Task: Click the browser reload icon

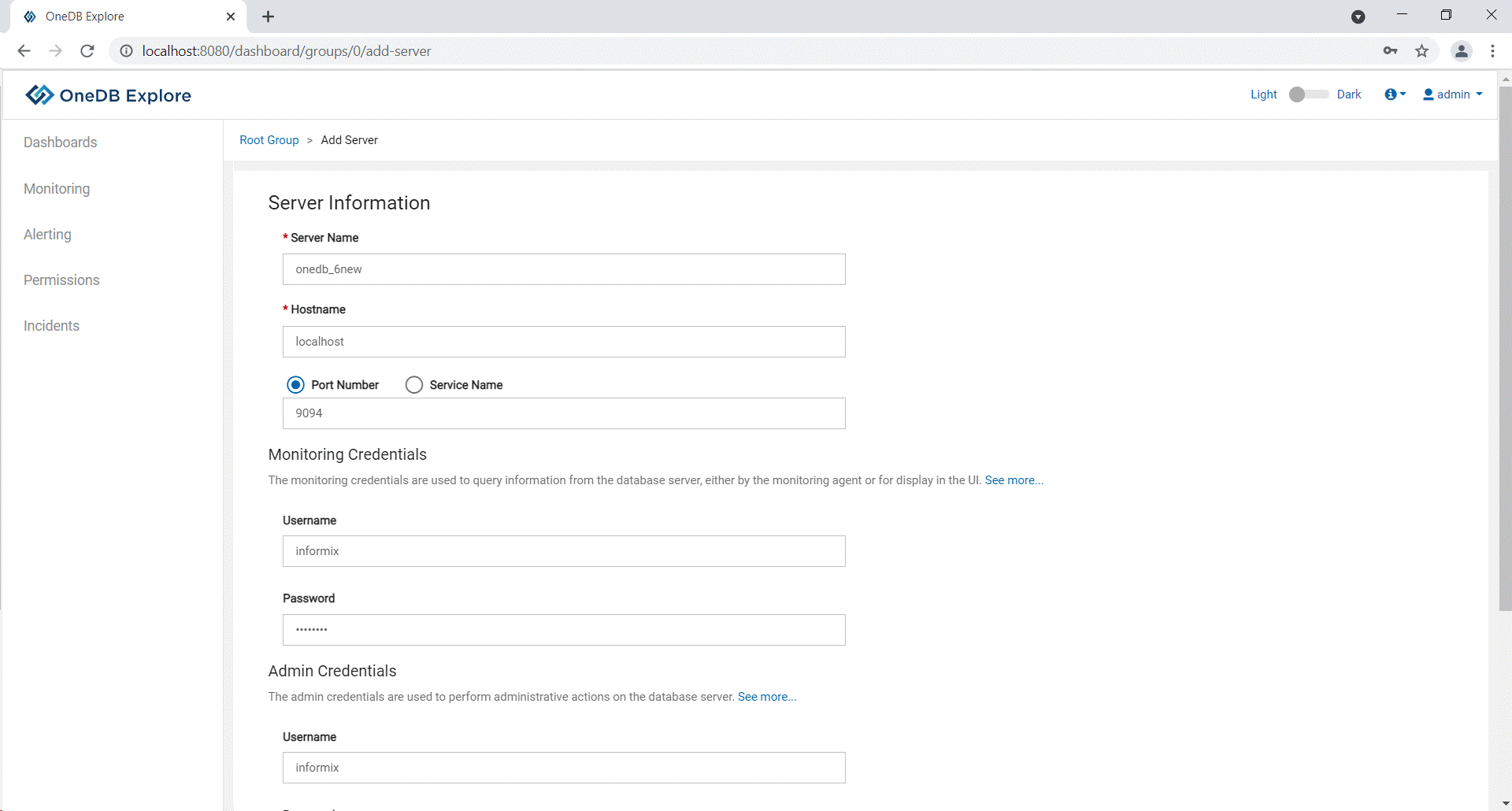Action: click(x=87, y=51)
